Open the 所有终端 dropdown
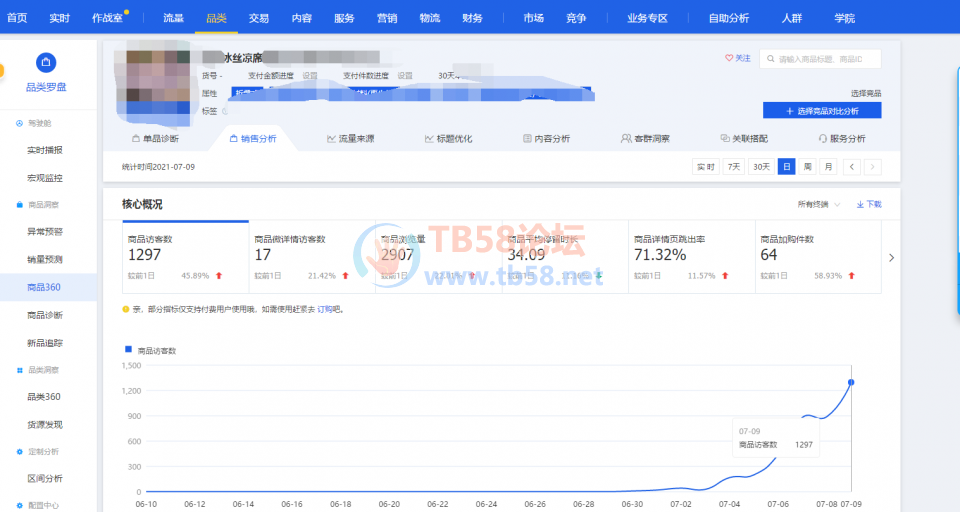This screenshot has width=960, height=512. [x=819, y=204]
